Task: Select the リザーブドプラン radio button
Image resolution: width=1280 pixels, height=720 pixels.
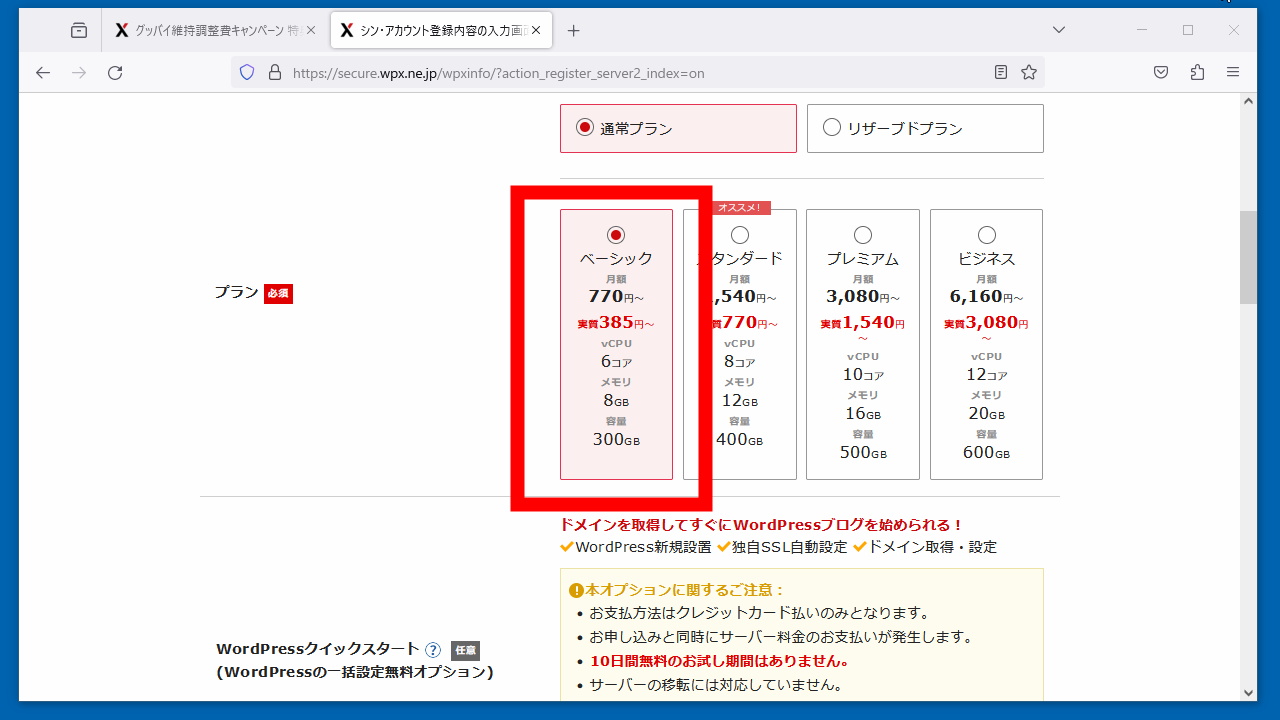Action: [x=831, y=128]
